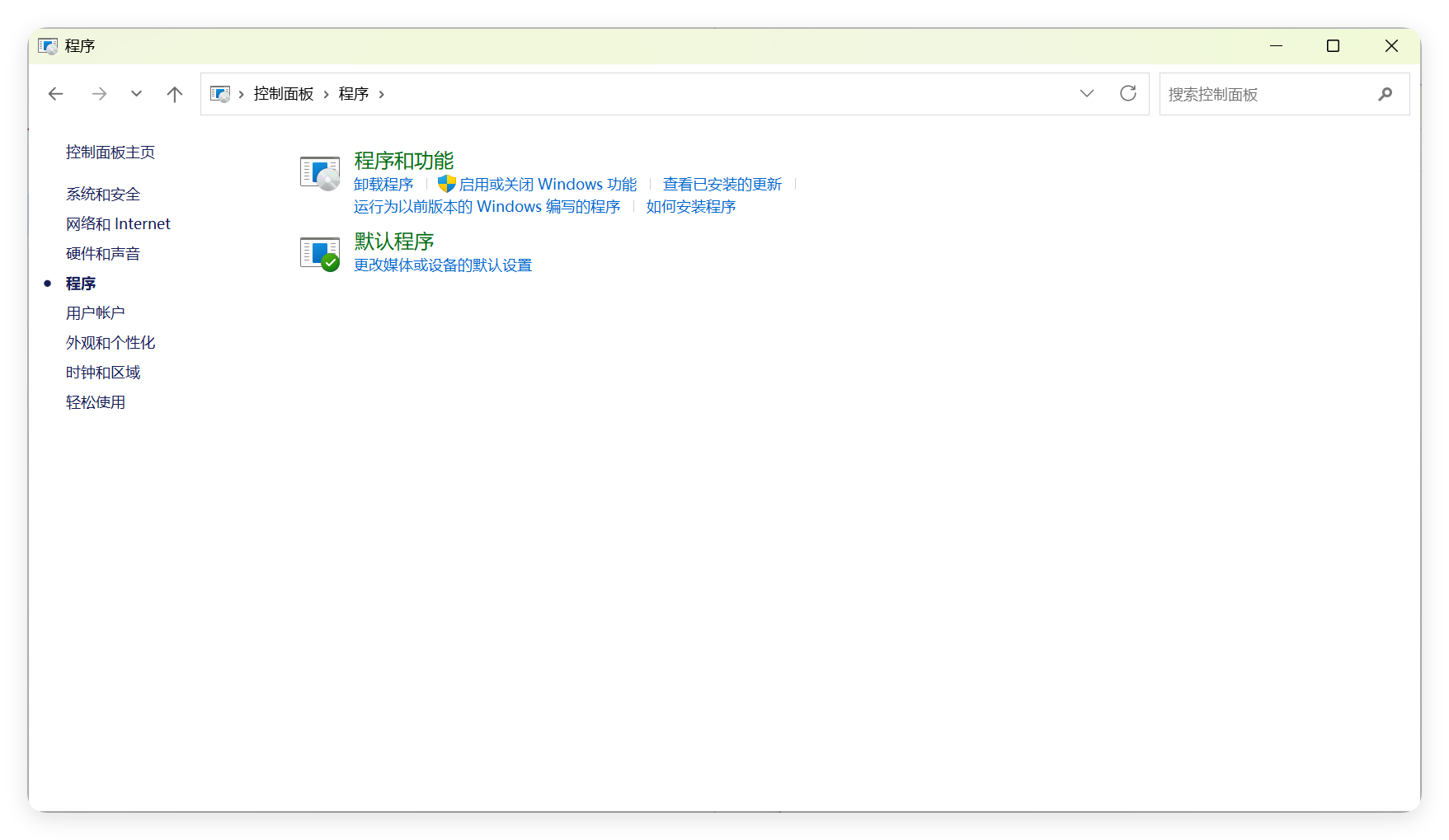The height and width of the screenshot is (840, 1449).
Task: Open 时钟和区域 category in sidebar
Action: [x=103, y=373]
